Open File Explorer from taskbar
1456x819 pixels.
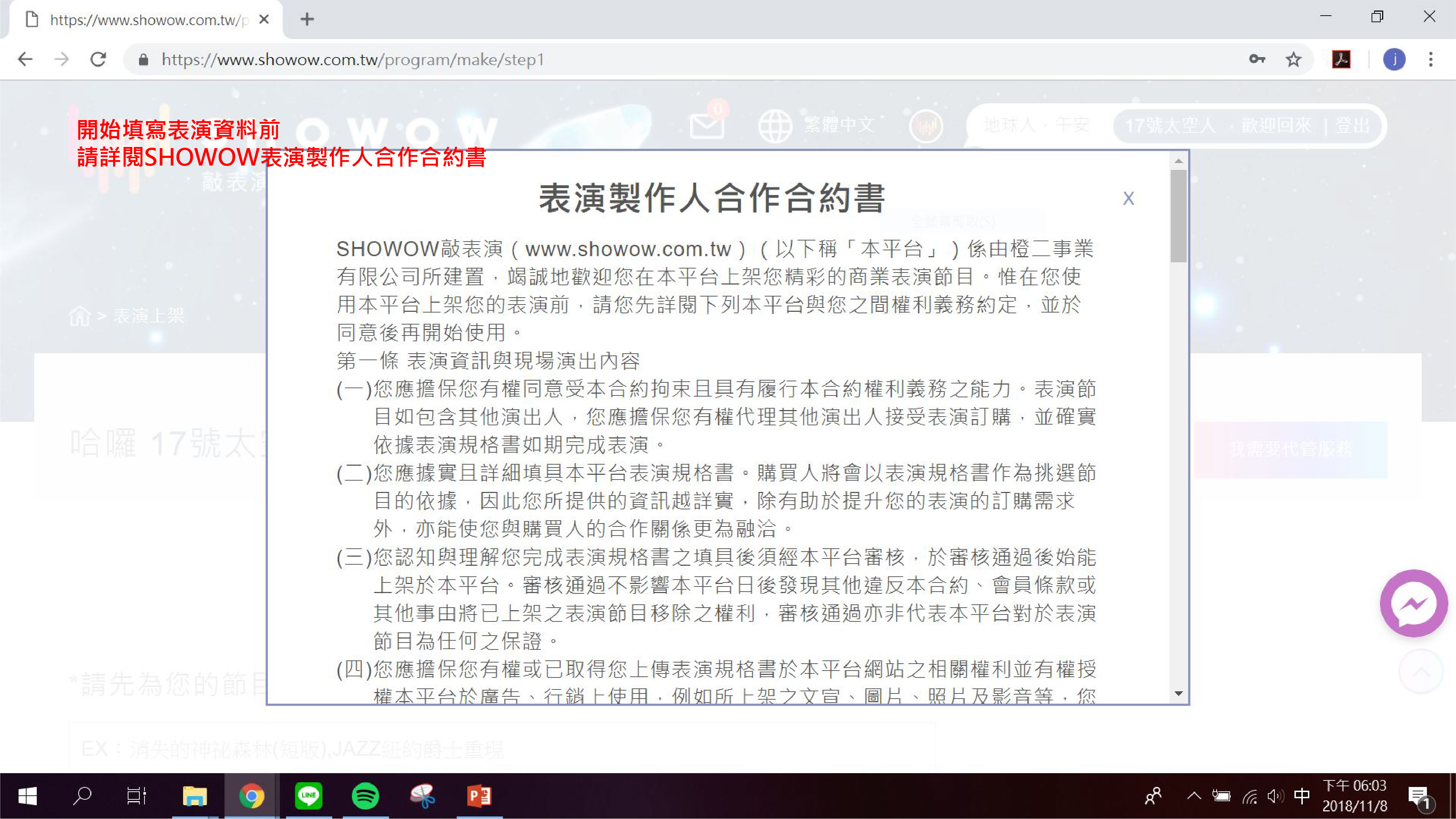tap(195, 796)
